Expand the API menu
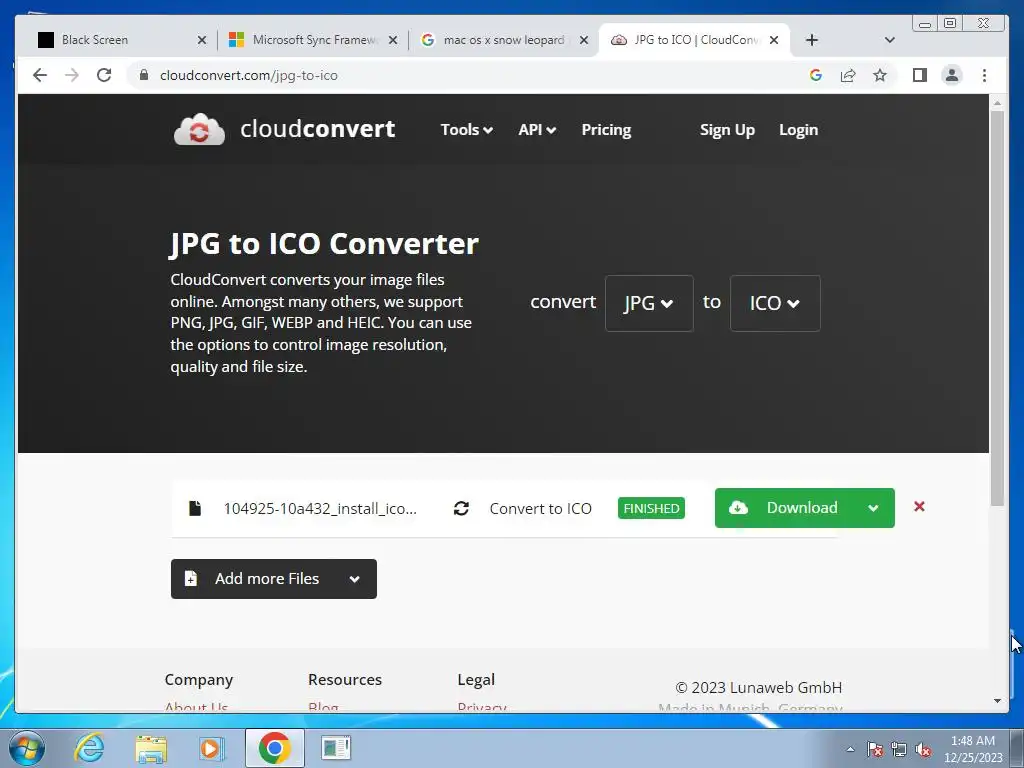The height and width of the screenshot is (768, 1024). pyautogui.click(x=537, y=129)
